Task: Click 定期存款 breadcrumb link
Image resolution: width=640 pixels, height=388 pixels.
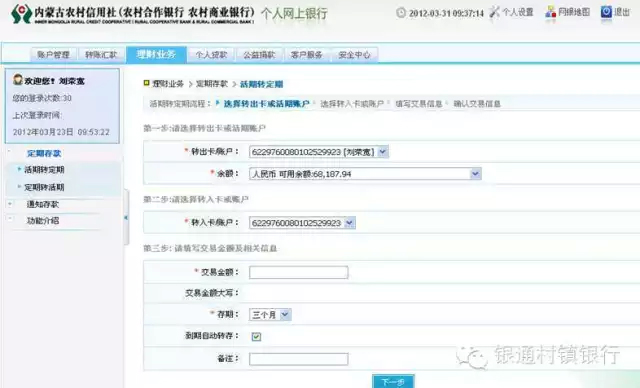Action: (x=212, y=84)
